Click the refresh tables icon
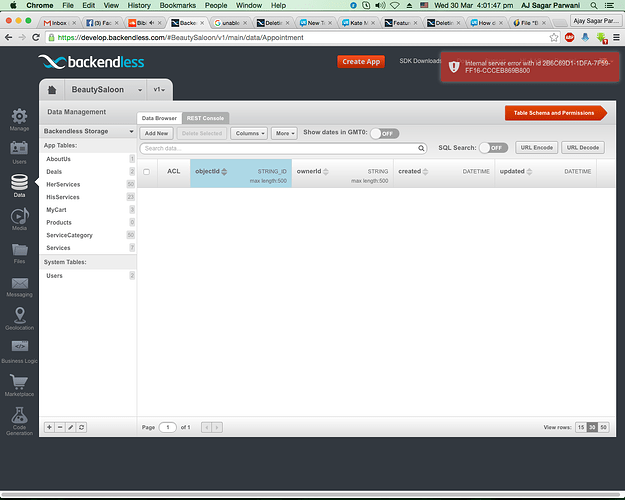 tap(81, 427)
